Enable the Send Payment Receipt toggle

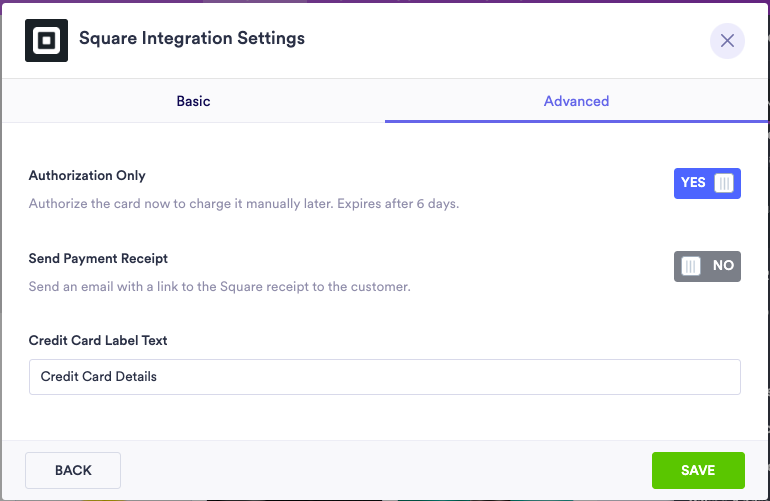707,266
